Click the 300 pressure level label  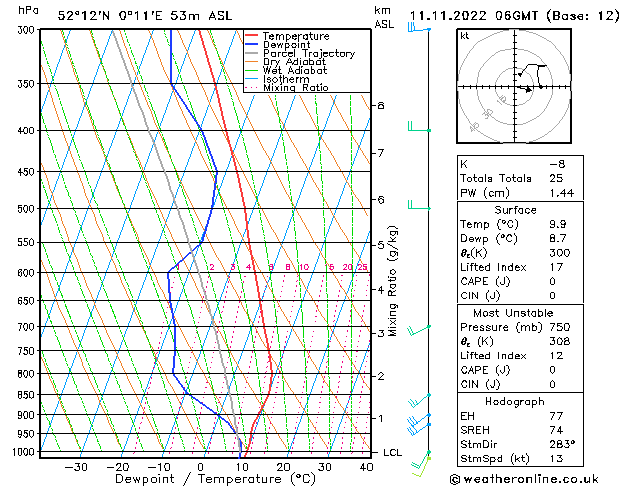click(x=28, y=30)
